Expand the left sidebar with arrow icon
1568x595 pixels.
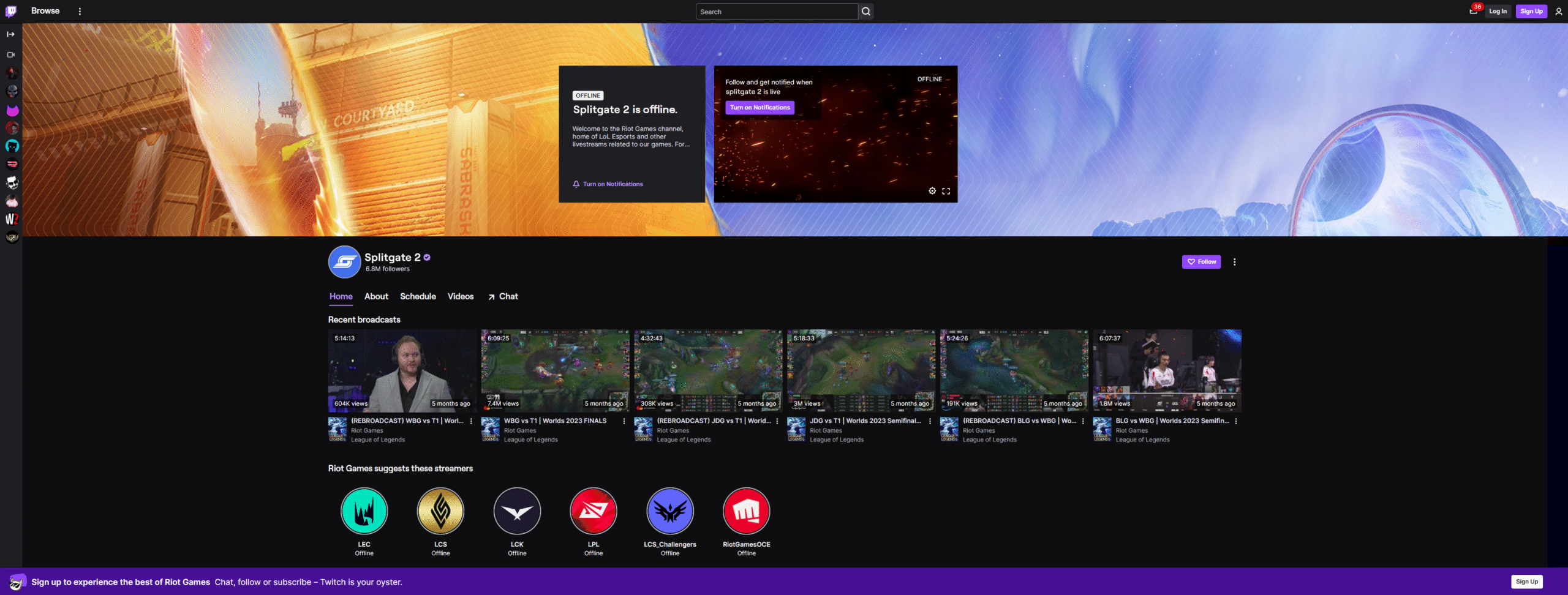tap(11, 34)
